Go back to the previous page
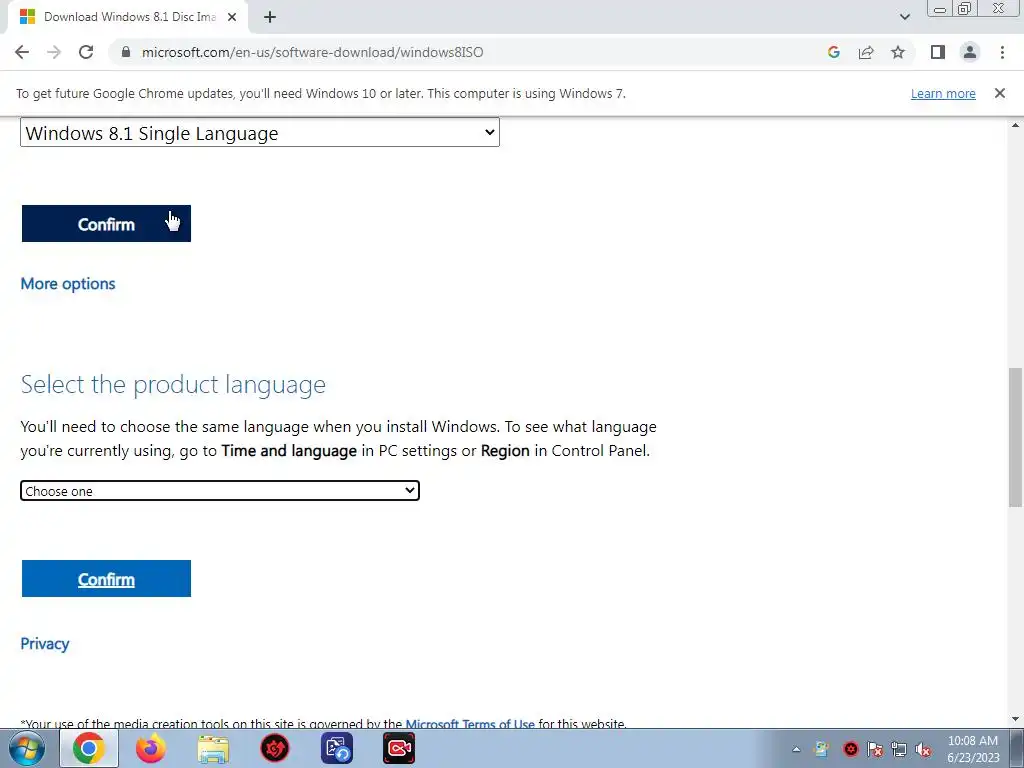The image size is (1024, 768). point(22,52)
